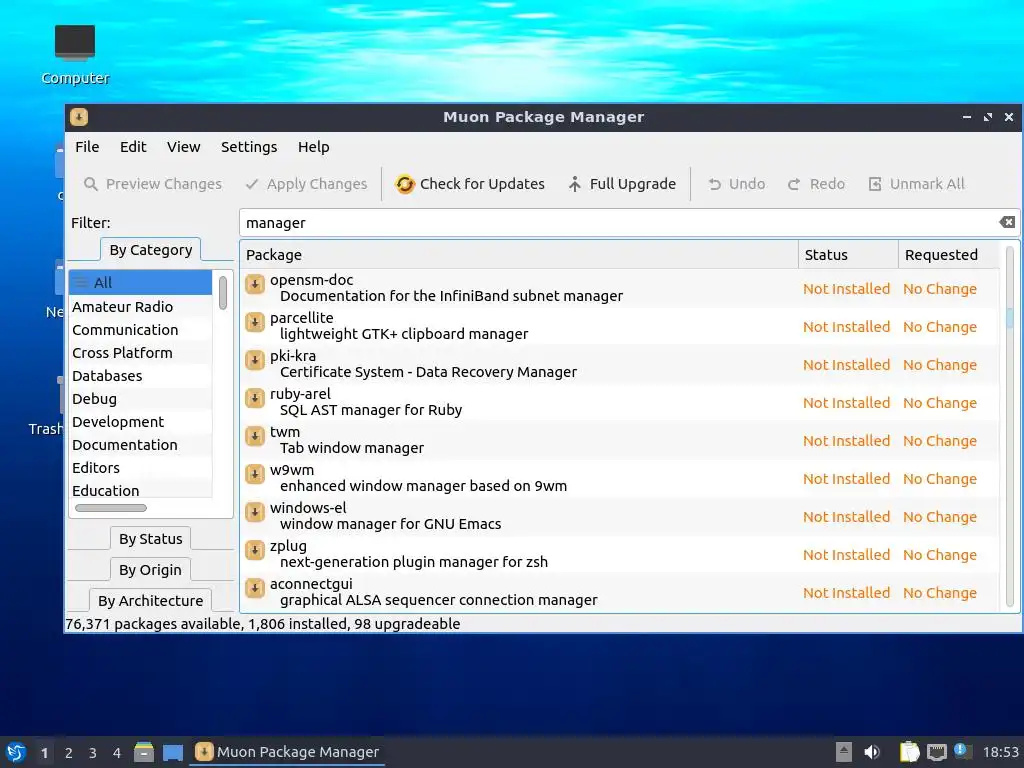
Task: Click the network monitor tray icon
Action: coord(936,752)
